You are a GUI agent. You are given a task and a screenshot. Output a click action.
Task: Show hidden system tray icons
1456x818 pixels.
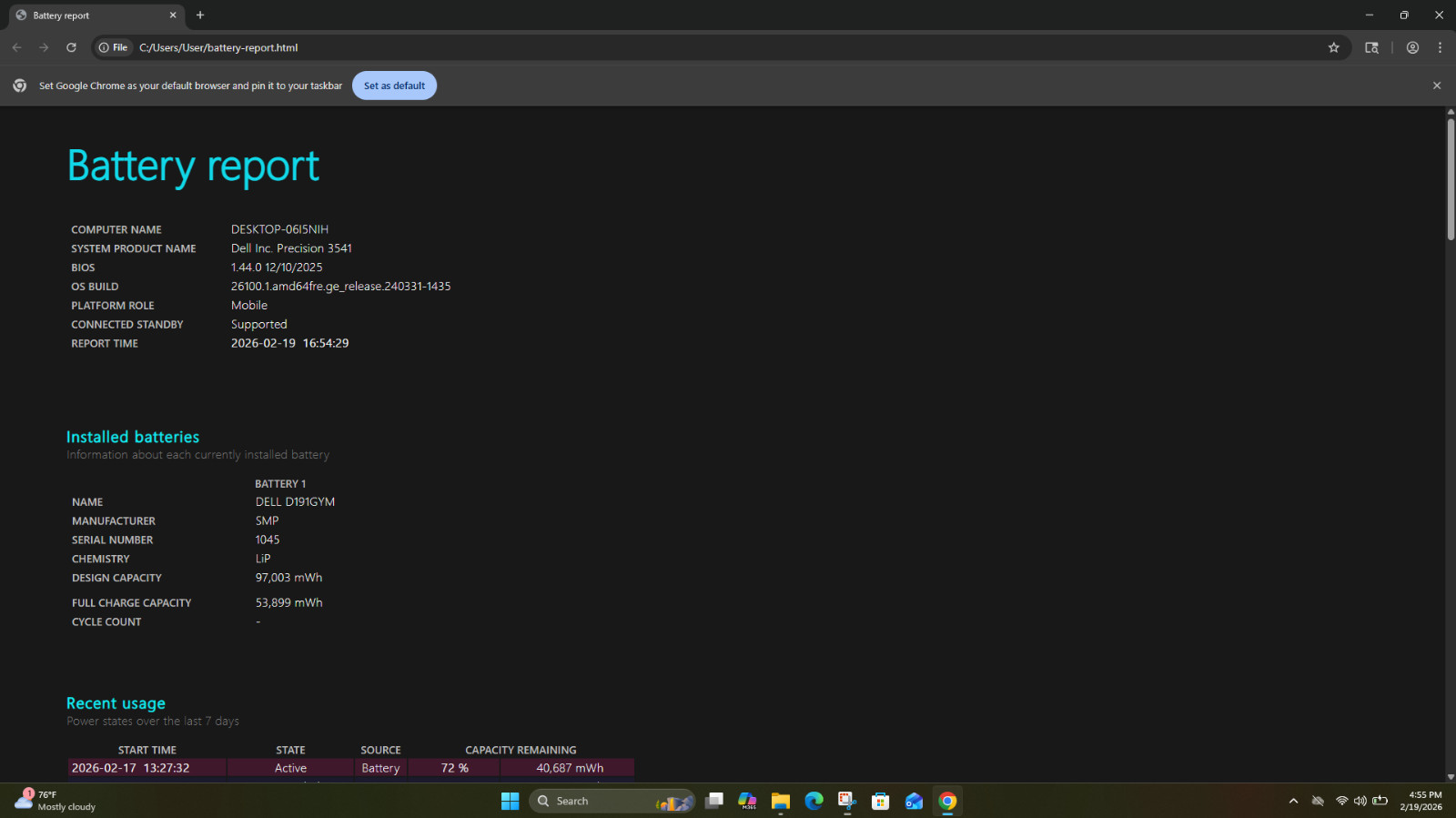(x=1293, y=801)
